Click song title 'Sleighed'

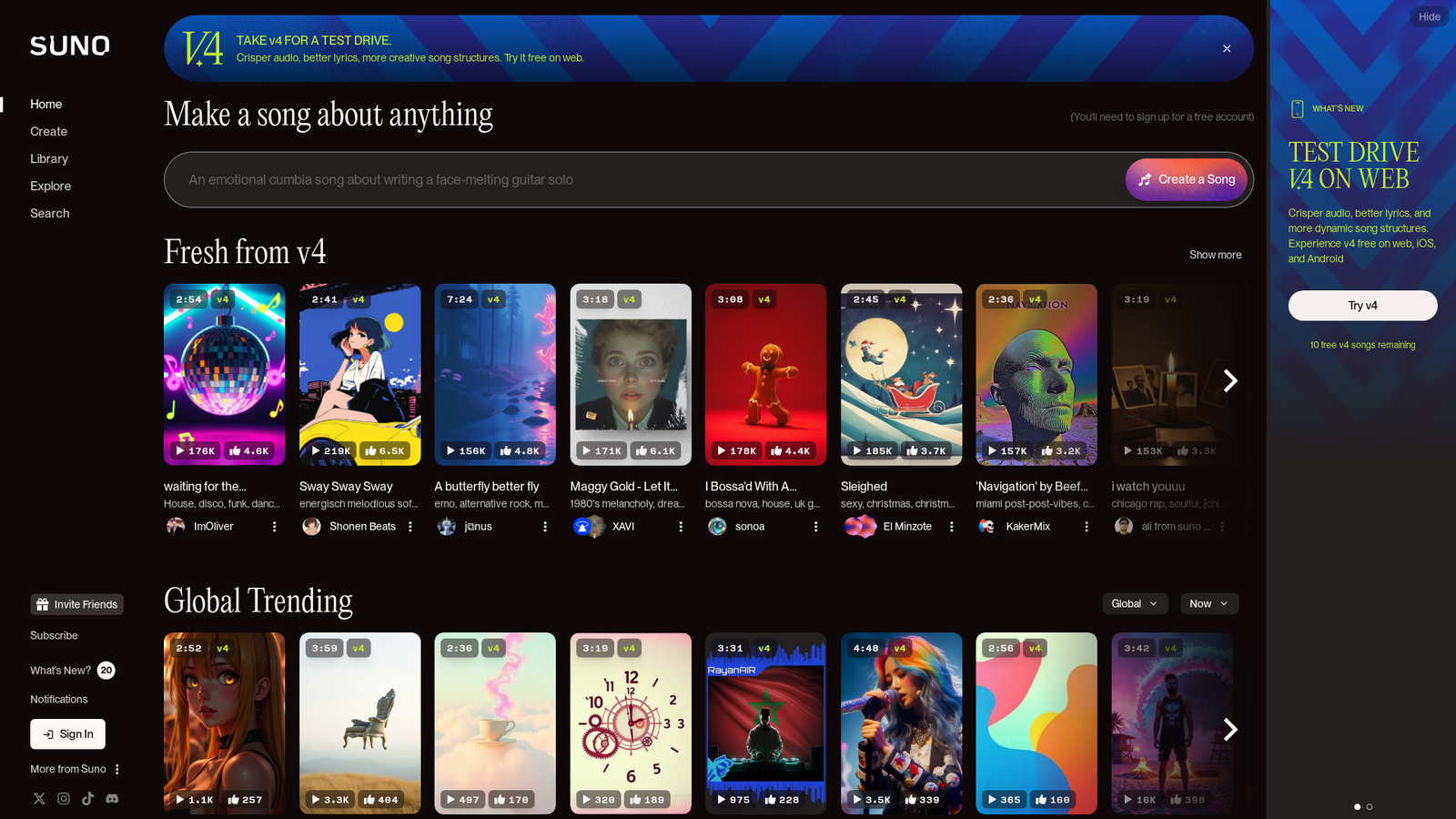click(864, 487)
